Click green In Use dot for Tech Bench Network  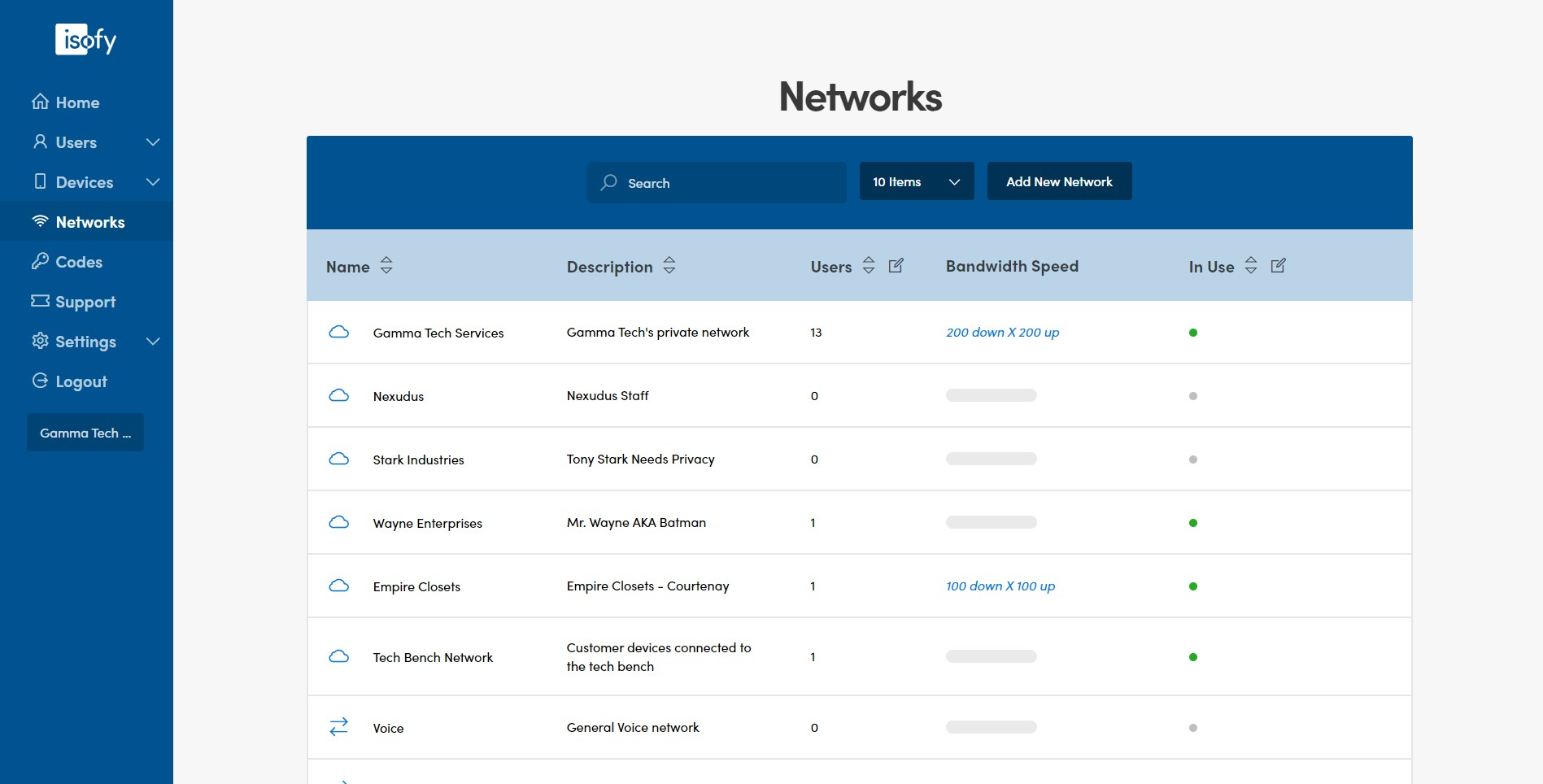(1193, 657)
